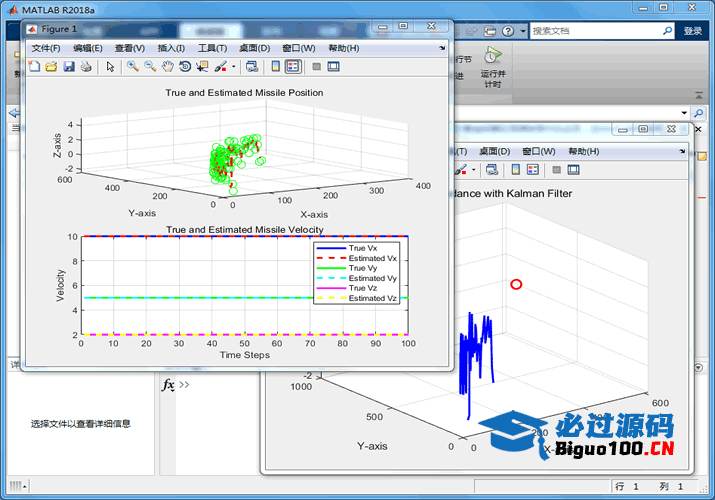Activate Zoom In tool in Figure 1
715x500 pixels.
[133, 67]
